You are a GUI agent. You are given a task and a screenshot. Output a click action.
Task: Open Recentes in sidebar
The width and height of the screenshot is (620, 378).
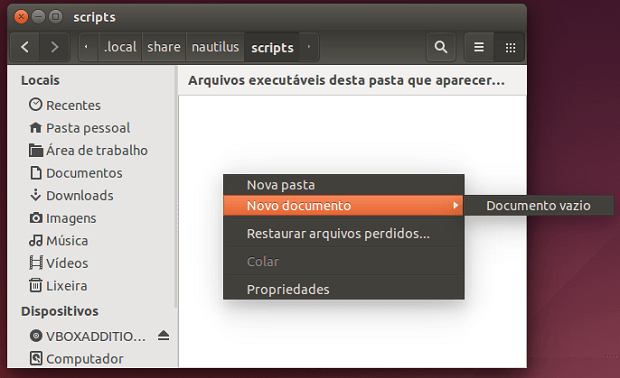pyautogui.click(x=73, y=105)
